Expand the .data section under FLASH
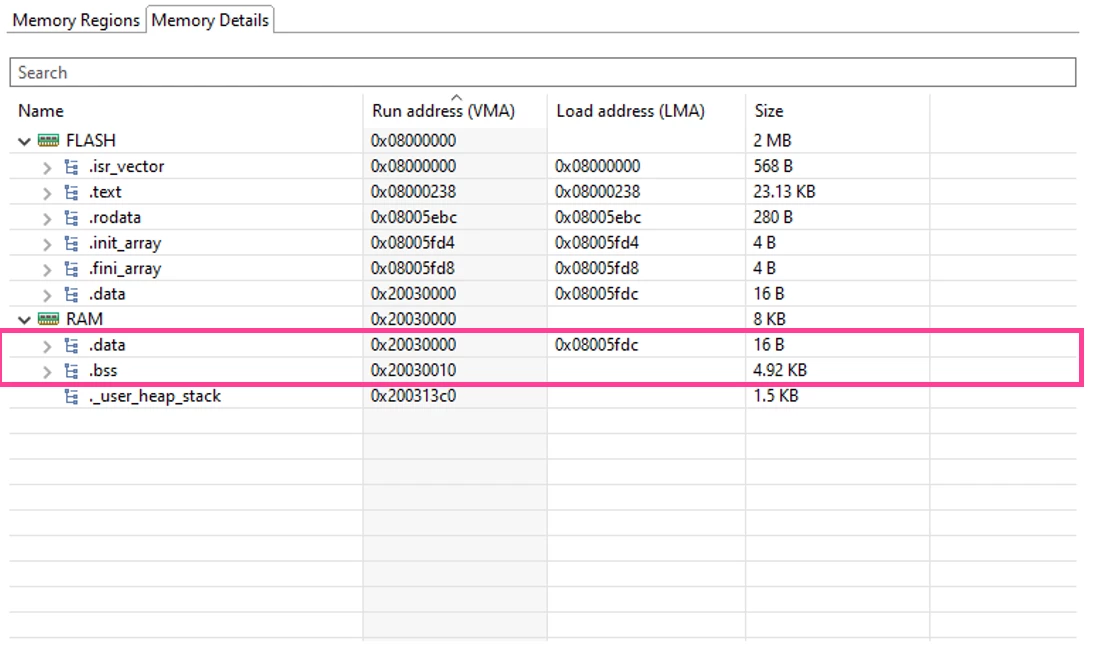The image size is (1099, 654). tap(47, 295)
